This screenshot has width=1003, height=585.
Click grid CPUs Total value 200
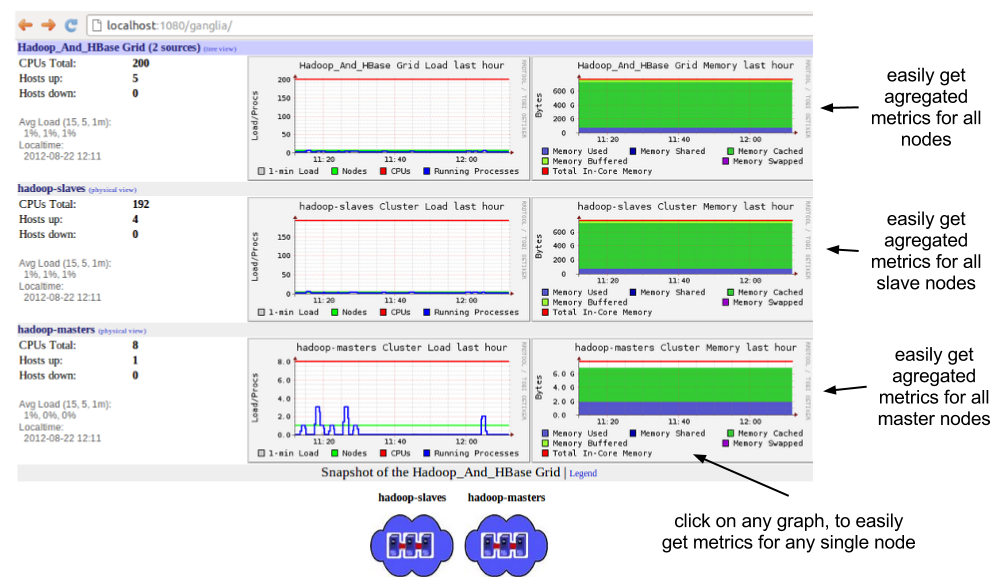141,63
